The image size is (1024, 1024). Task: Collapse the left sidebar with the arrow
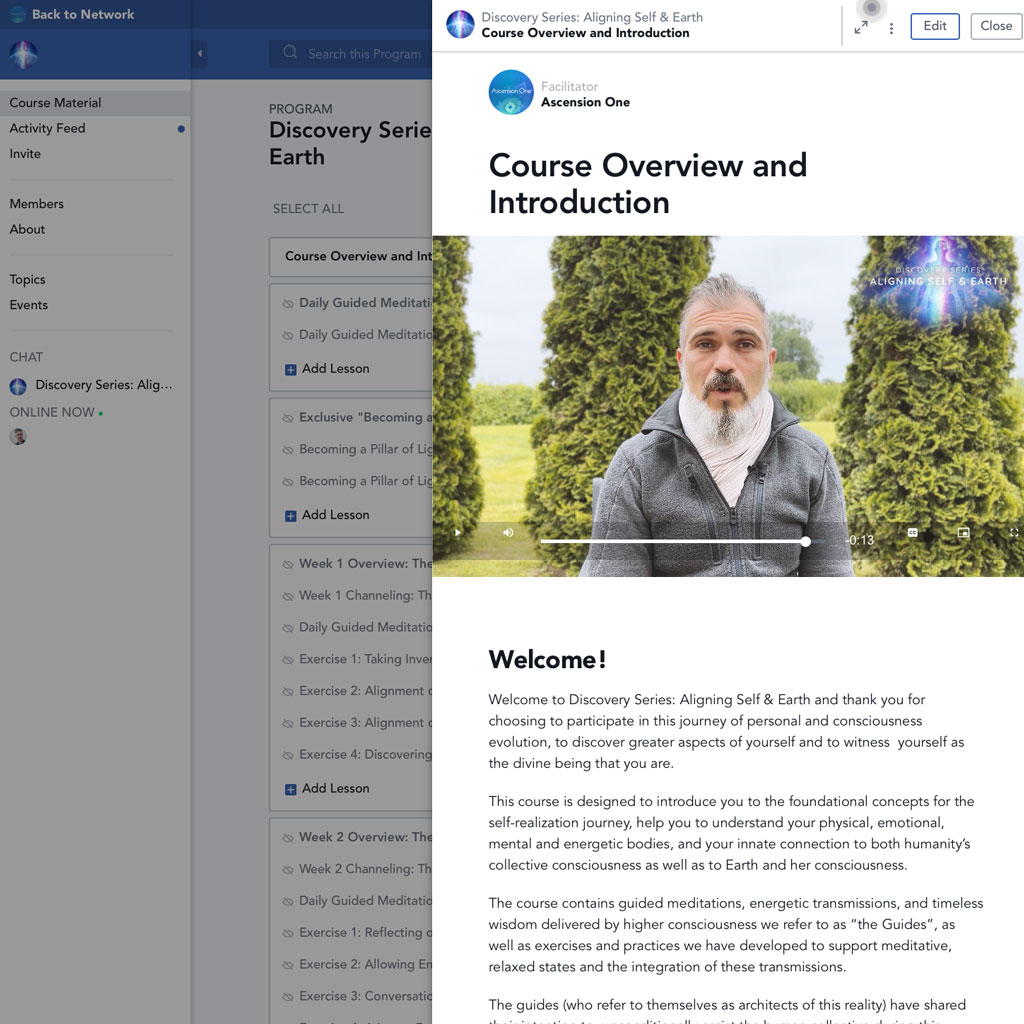pos(200,54)
